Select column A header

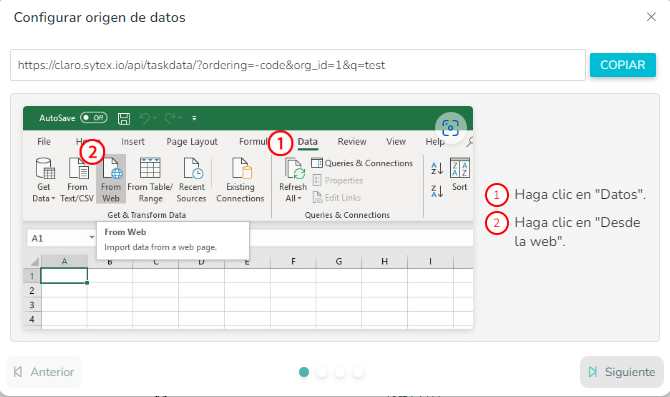click(x=64, y=262)
